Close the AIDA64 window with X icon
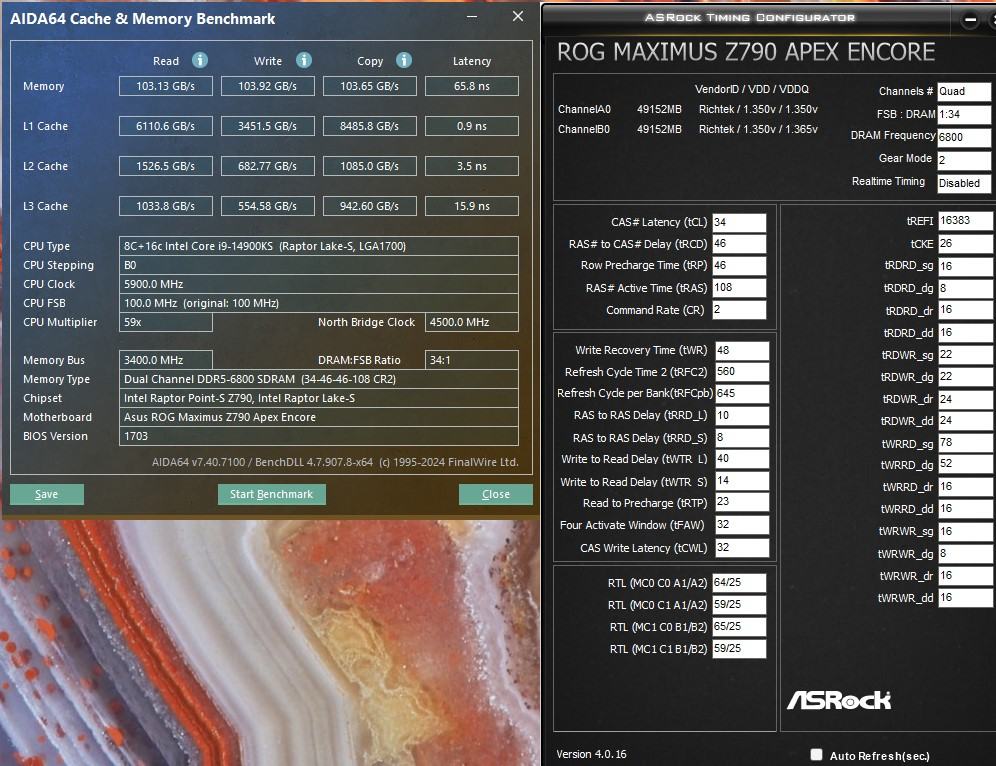Viewport: 996px width, 766px height. [518, 17]
